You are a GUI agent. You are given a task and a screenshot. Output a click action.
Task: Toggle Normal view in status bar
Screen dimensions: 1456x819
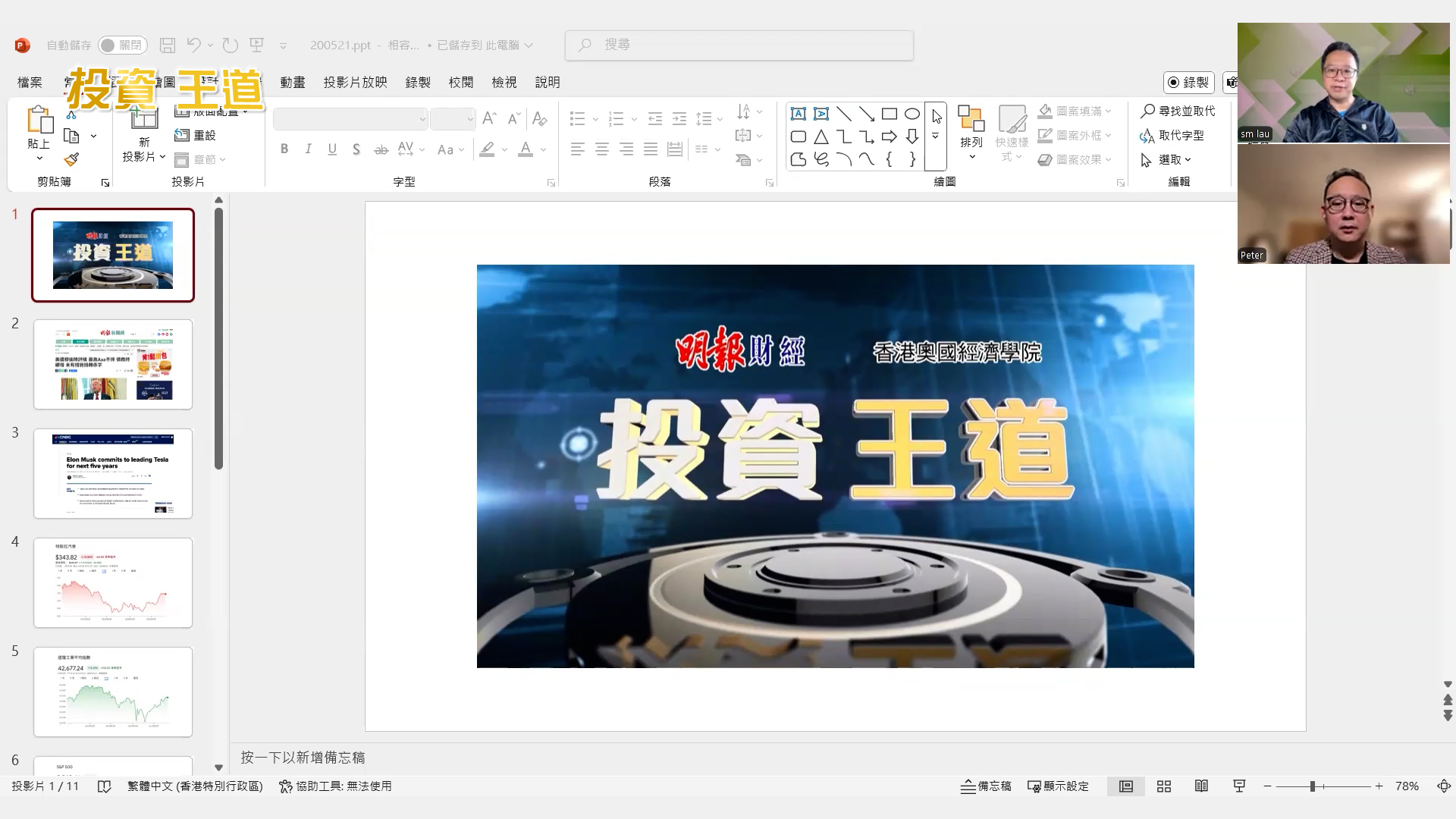tap(1126, 786)
